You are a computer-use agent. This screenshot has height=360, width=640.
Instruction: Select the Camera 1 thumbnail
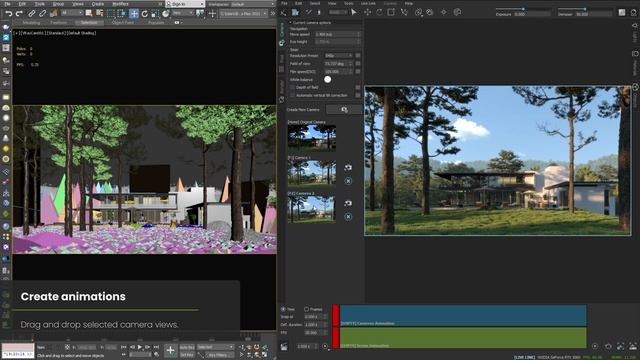pos(312,173)
